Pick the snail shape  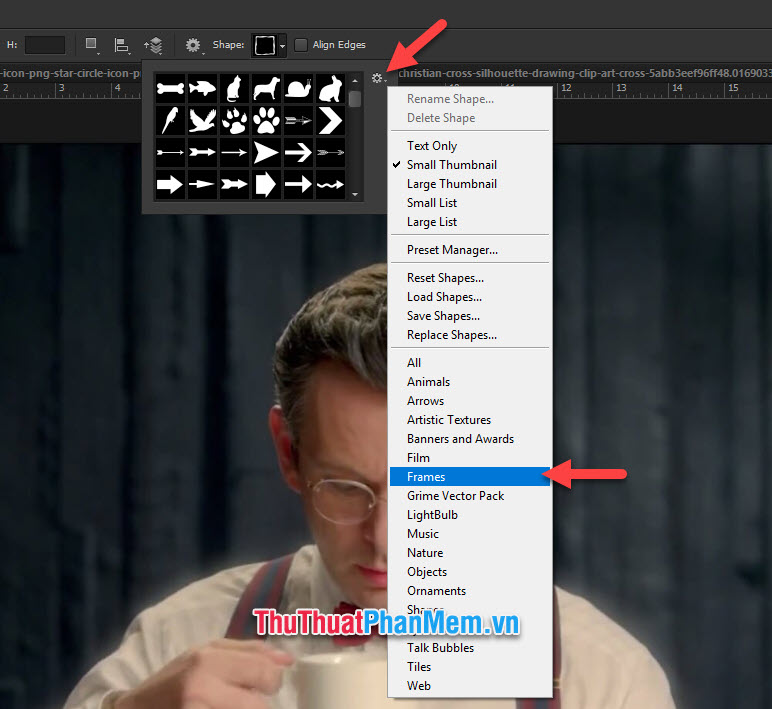coord(298,89)
